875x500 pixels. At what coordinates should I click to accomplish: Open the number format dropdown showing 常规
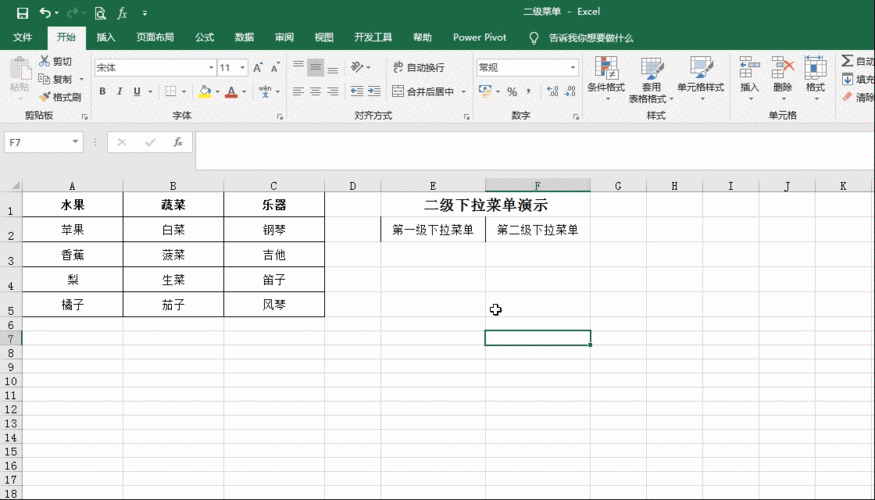coord(573,68)
